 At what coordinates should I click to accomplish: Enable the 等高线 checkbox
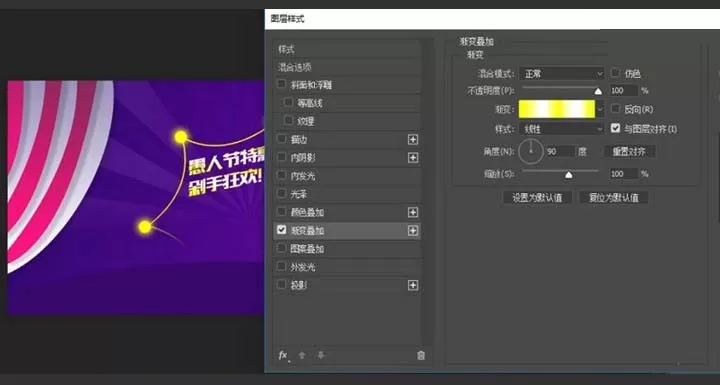[x=288, y=102]
